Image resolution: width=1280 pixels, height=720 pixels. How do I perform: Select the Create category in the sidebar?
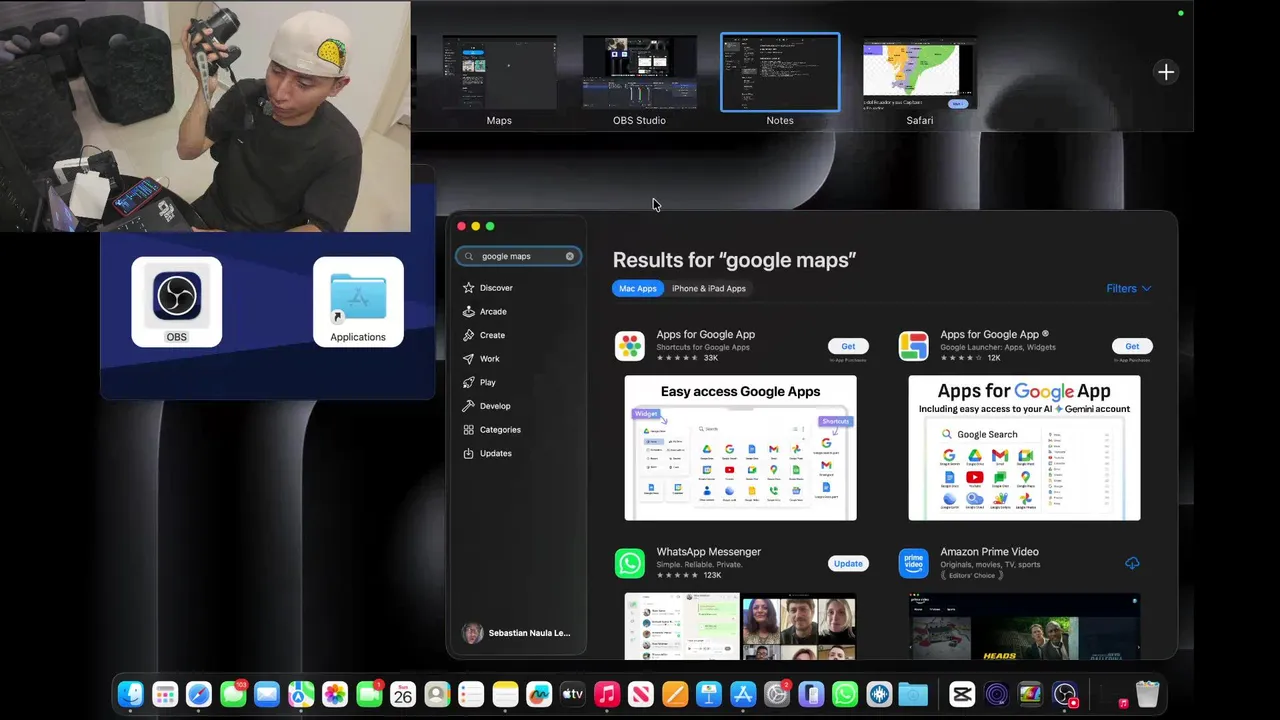click(x=484, y=335)
